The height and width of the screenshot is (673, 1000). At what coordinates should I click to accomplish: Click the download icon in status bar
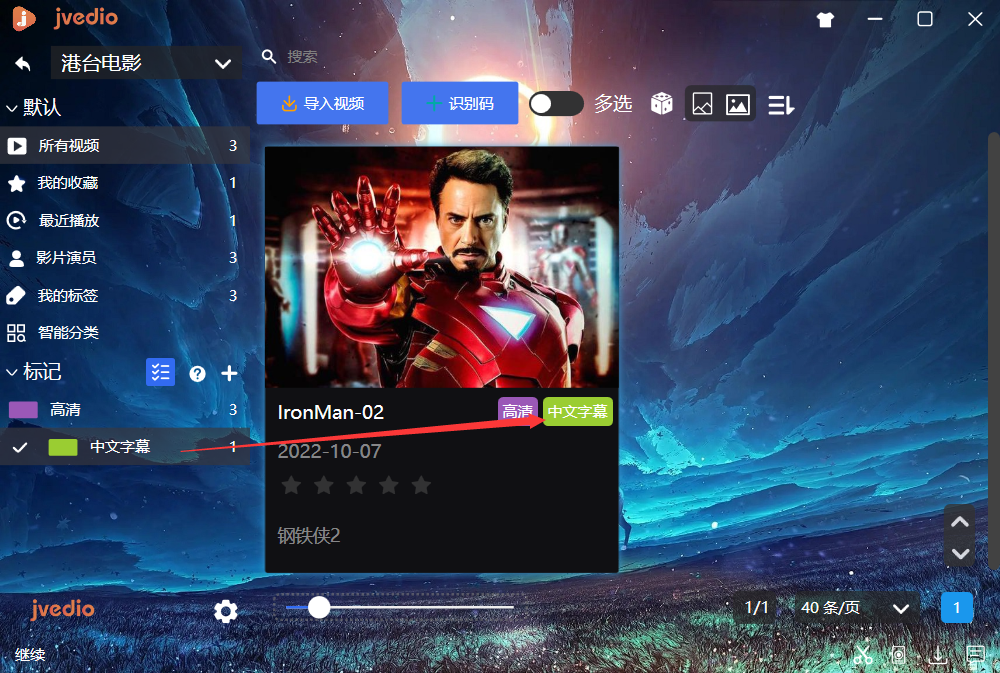point(938,655)
